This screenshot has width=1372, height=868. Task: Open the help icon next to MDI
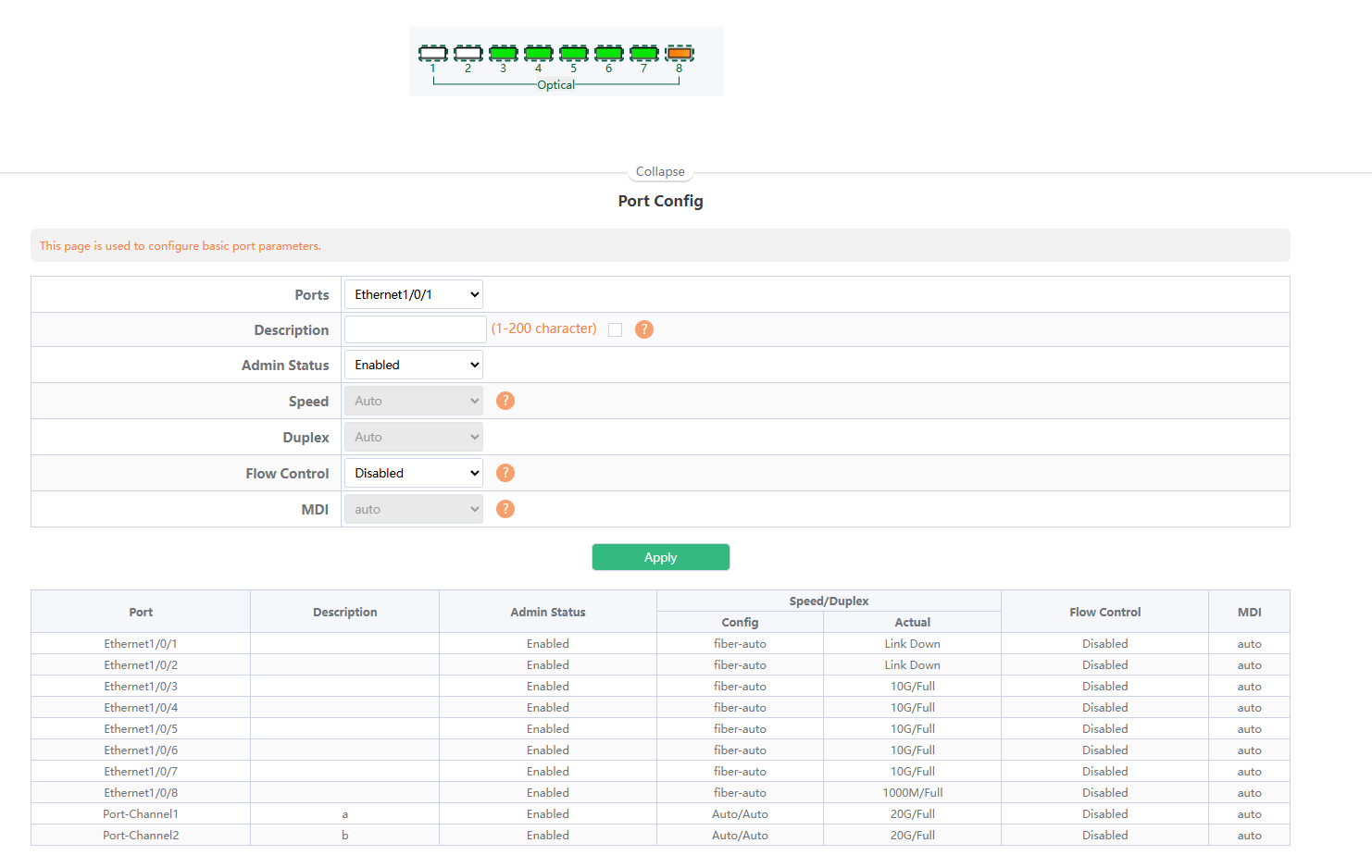[505, 509]
